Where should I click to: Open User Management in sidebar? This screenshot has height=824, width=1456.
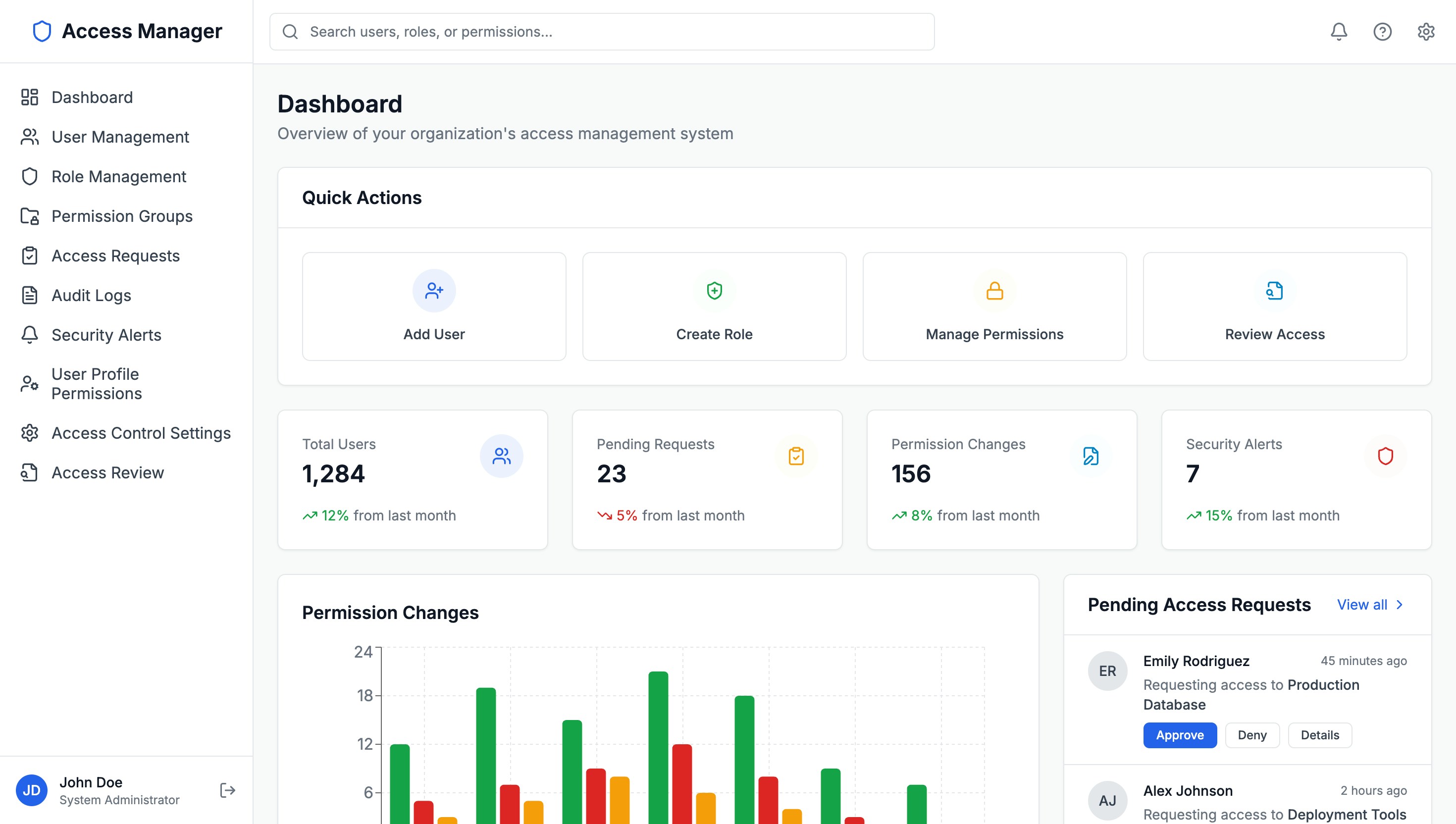tap(120, 137)
